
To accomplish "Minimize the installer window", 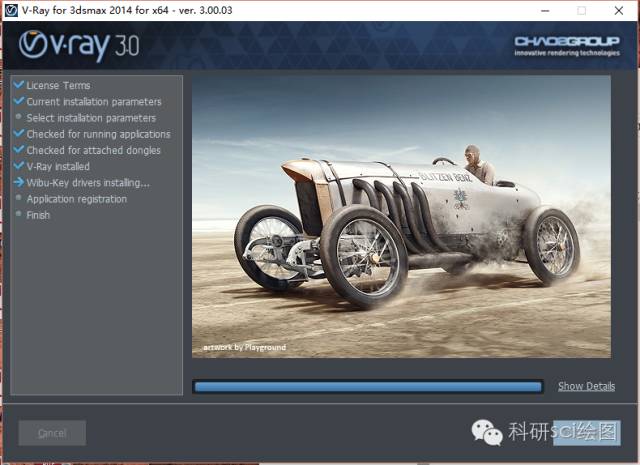I will [544, 11].
